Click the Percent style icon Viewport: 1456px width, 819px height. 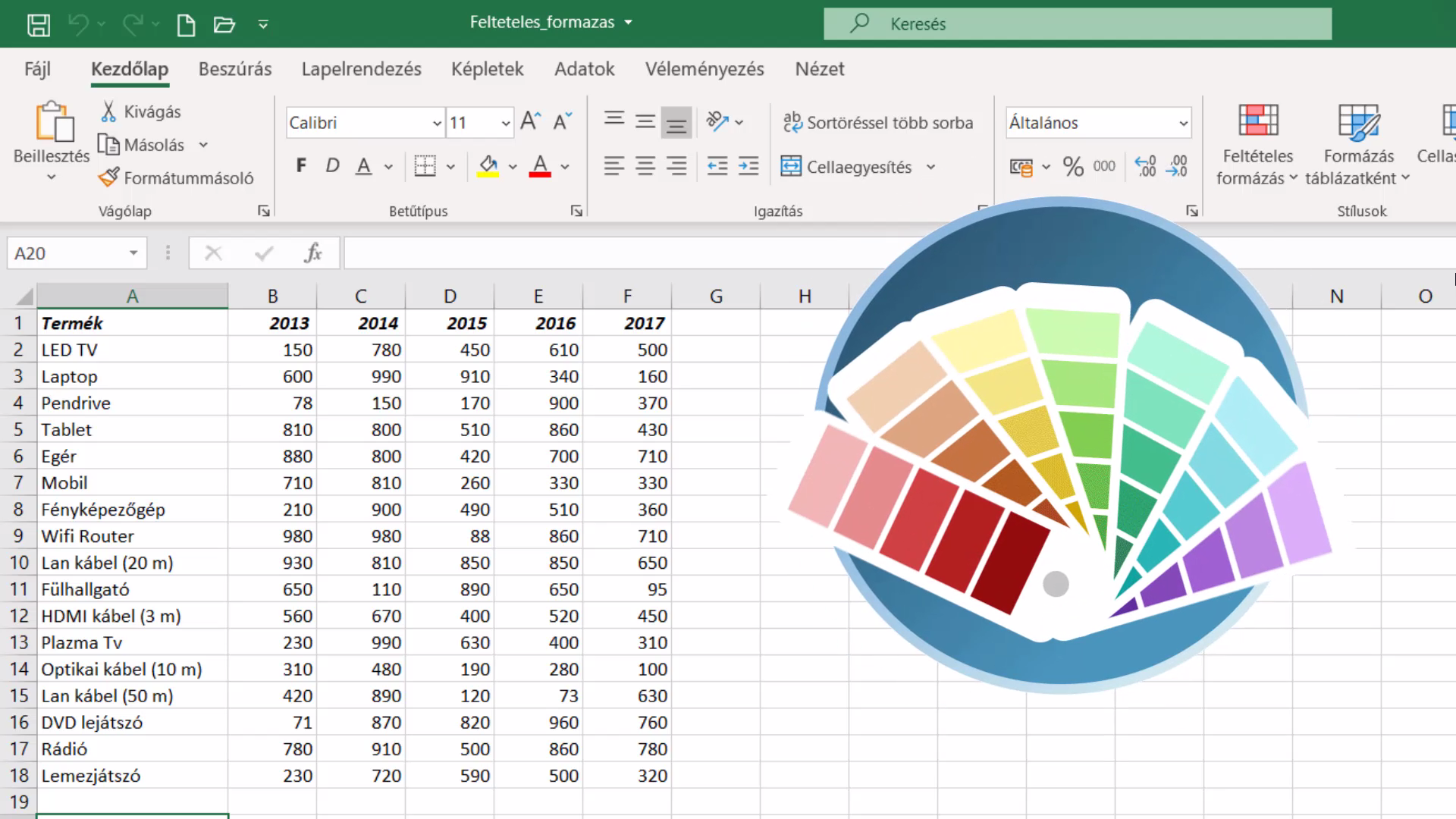1072,166
